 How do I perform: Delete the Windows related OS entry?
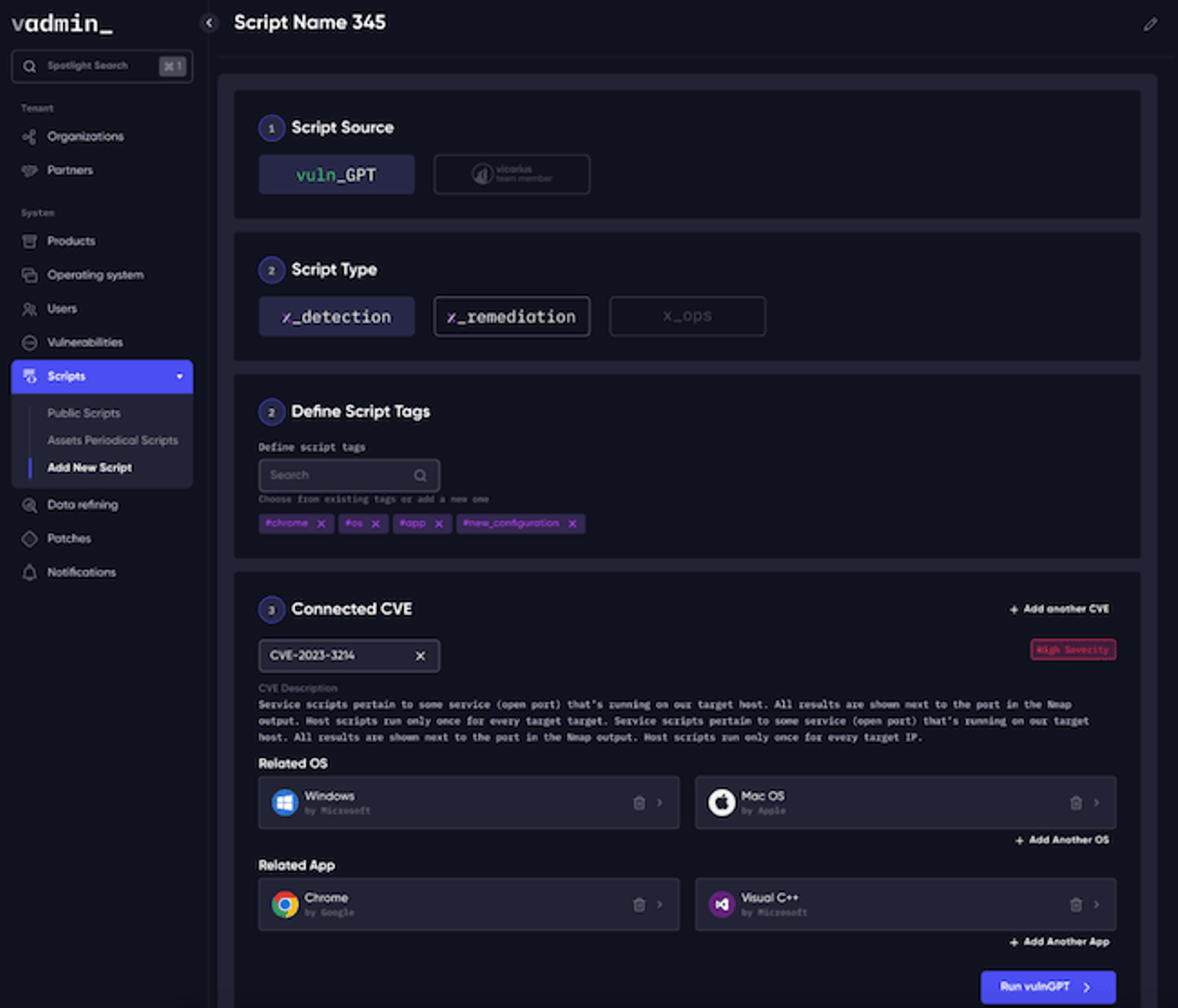click(639, 803)
